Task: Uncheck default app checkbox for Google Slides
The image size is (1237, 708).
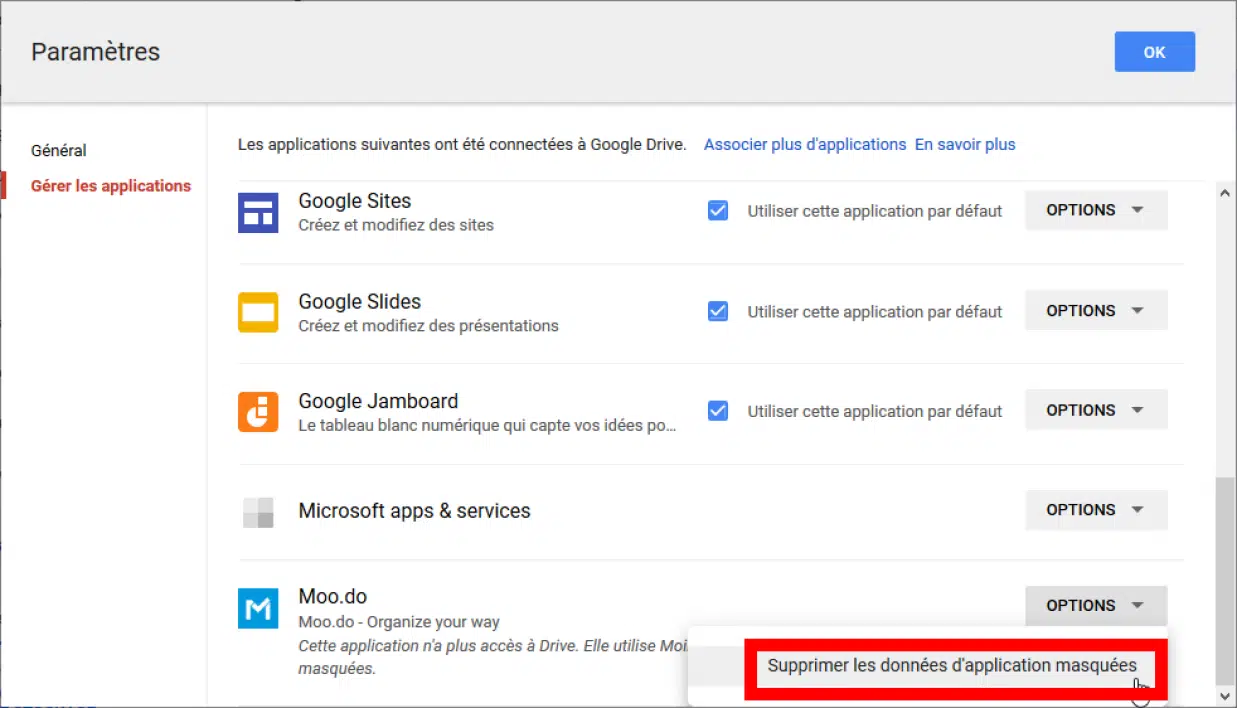Action: coord(718,311)
